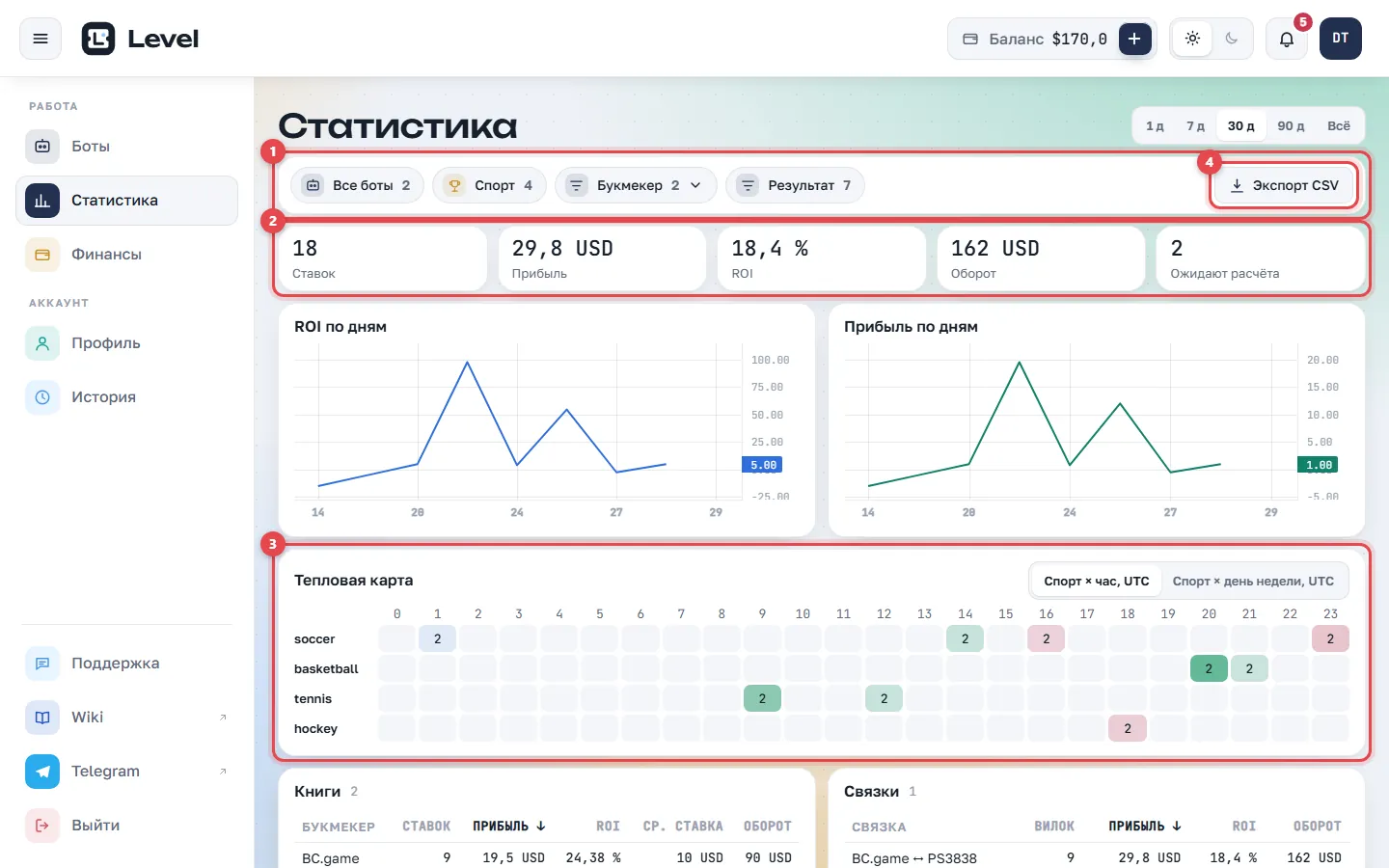Click hockey heatmap cell at hour 18
Image resolution: width=1389 pixels, height=868 pixels.
pyautogui.click(x=1128, y=728)
